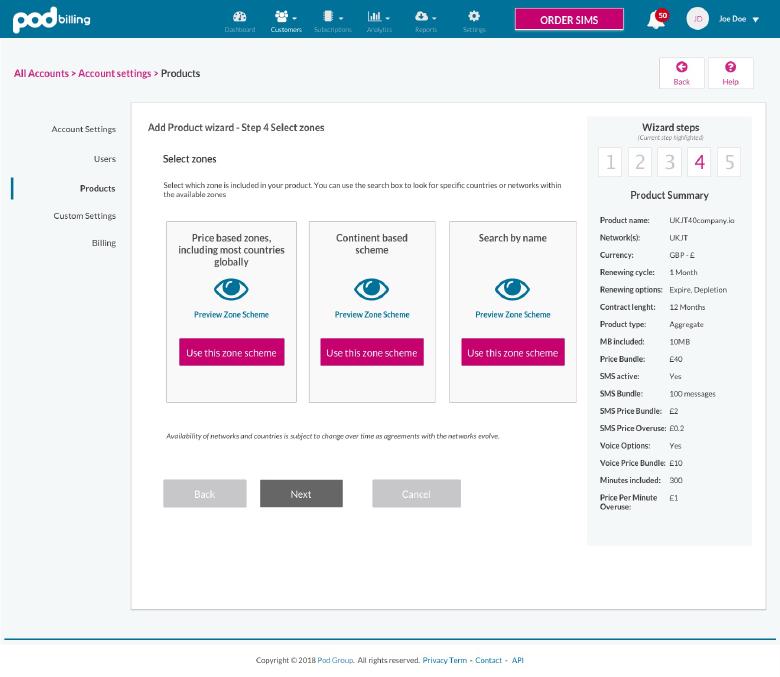Open the Privacy Term footer link

point(445,661)
